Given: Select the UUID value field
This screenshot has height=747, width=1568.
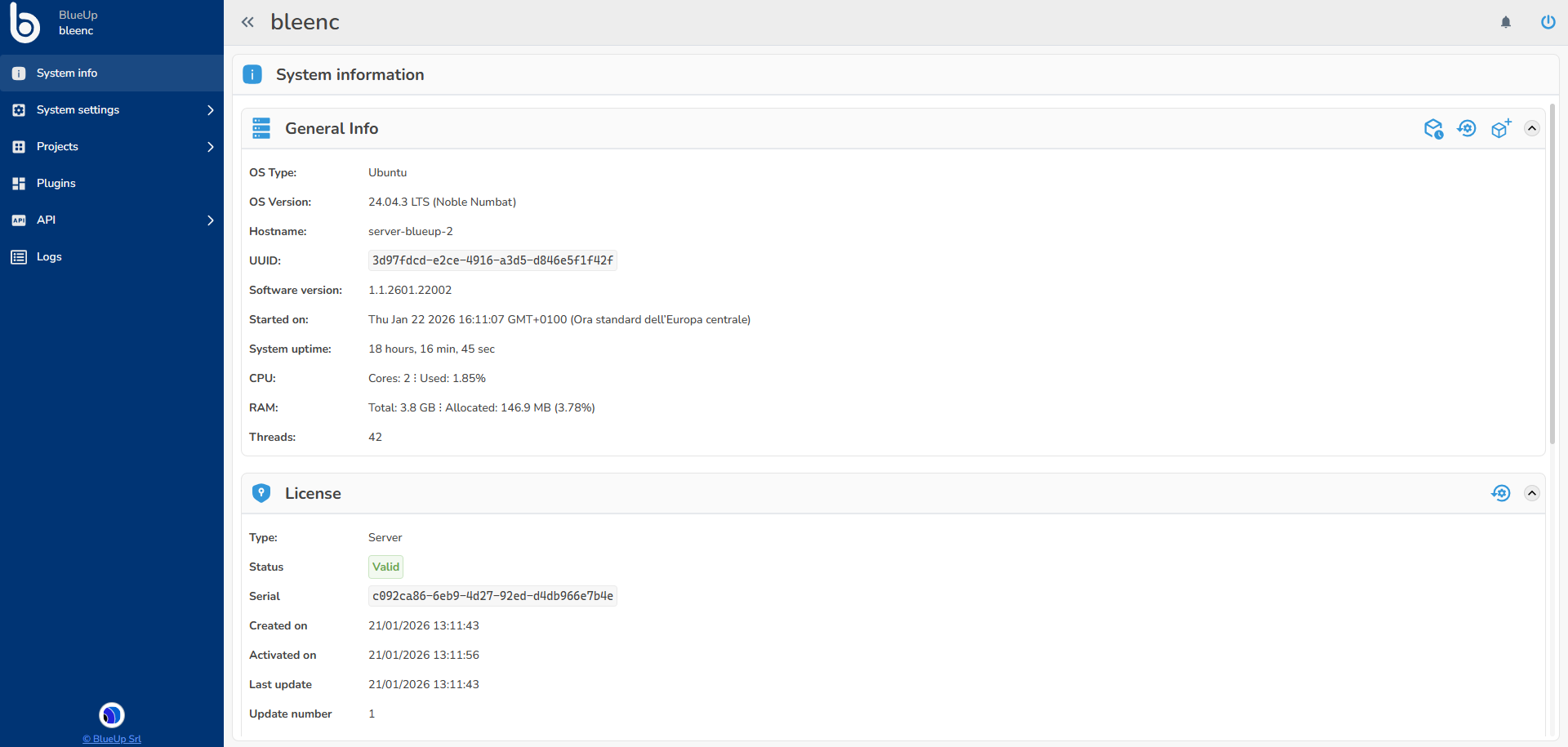Looking at the screenshot, I should (x=492, y=260).
